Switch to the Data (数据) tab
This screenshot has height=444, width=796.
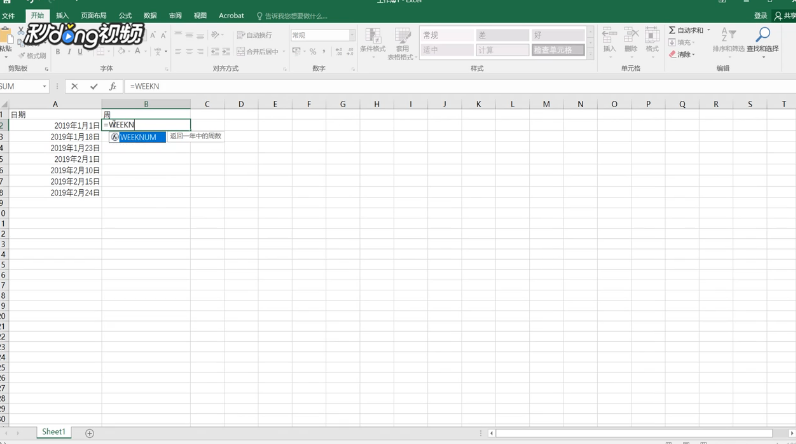pos(150,16)
